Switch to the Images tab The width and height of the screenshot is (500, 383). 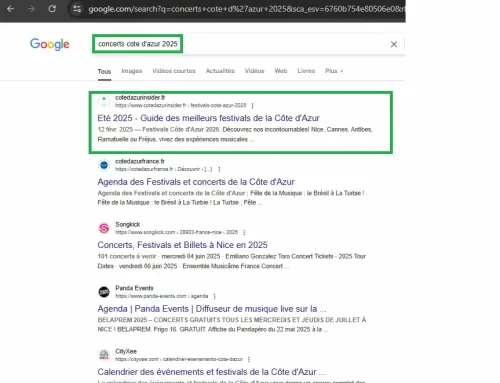pos(132,71)
